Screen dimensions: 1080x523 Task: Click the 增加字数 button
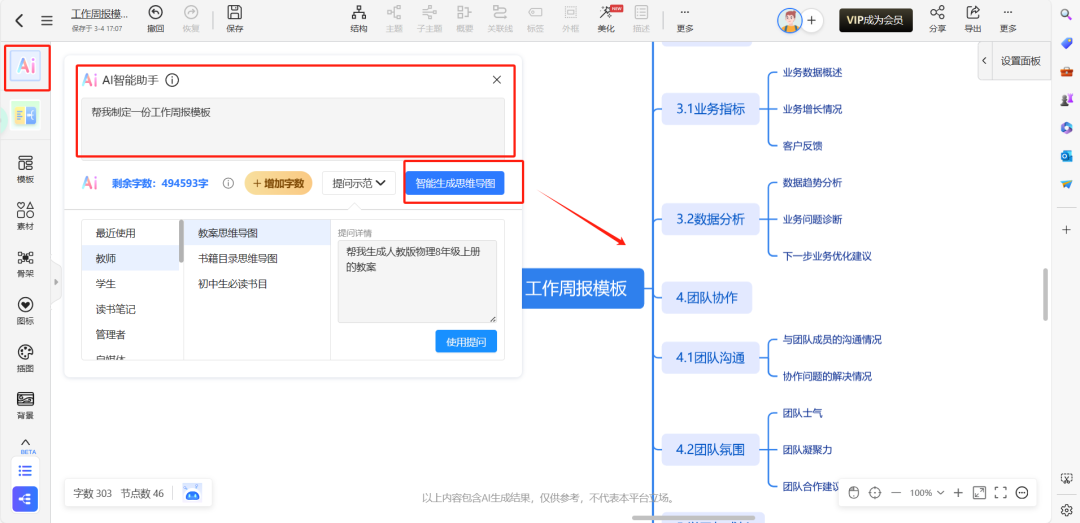[278, 183]
